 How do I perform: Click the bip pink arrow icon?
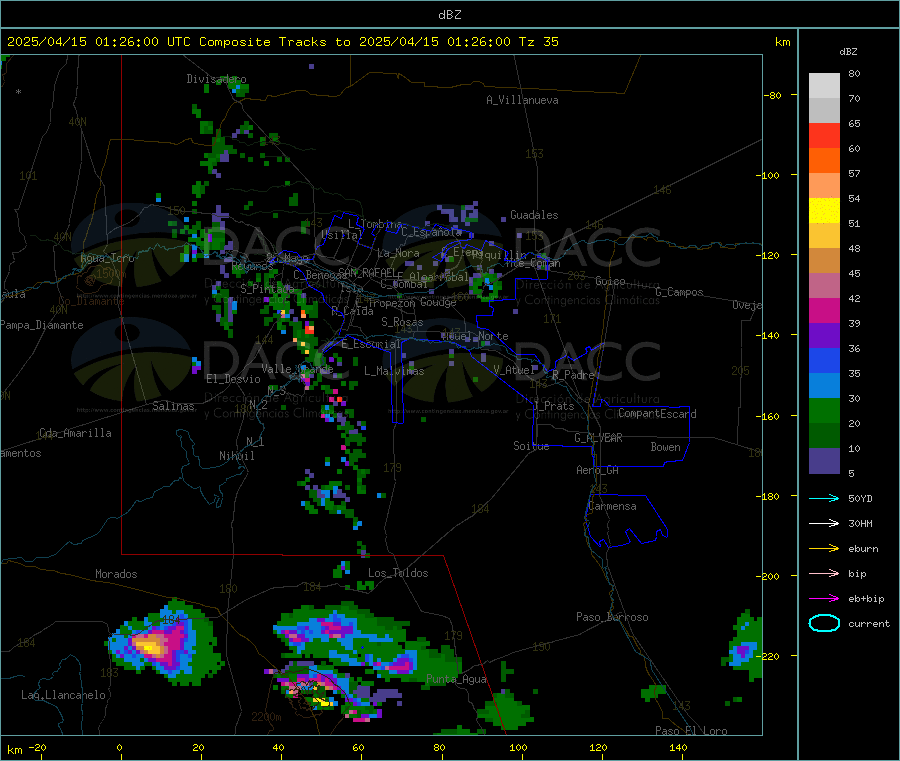pos(824,573)
